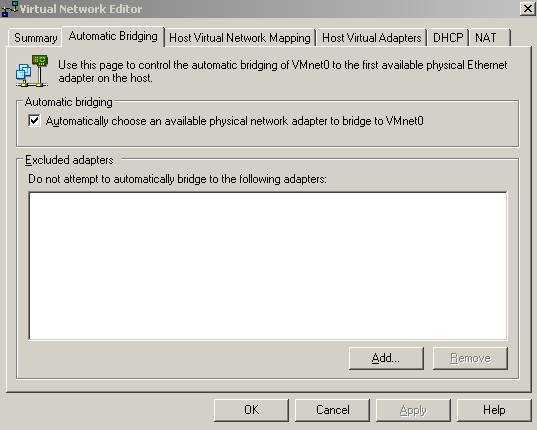This screenshot has width=537, height=430.
Task: Confirm with the OK button
Action: tap(251, 410)
